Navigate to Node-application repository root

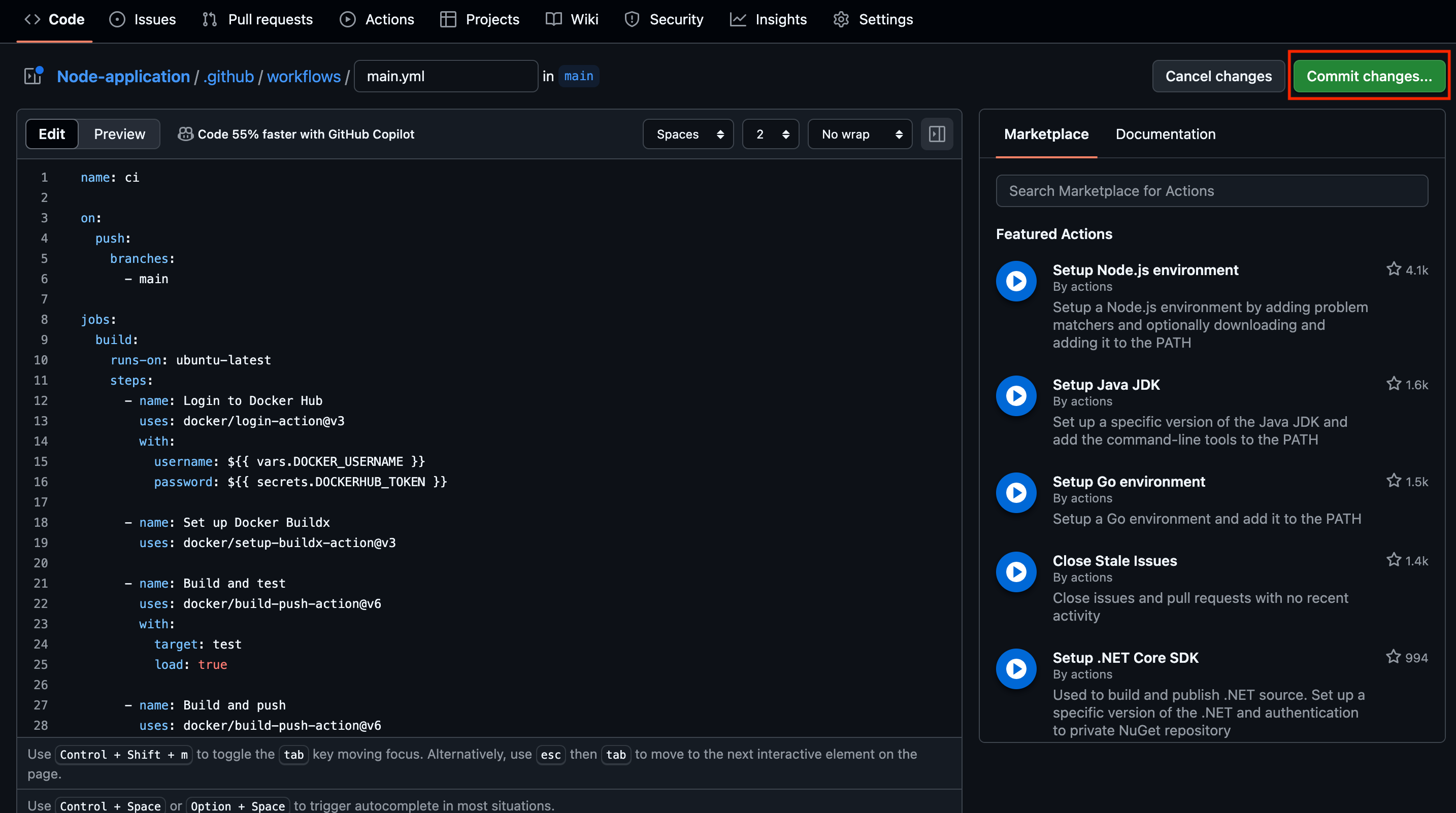(123, 76)
